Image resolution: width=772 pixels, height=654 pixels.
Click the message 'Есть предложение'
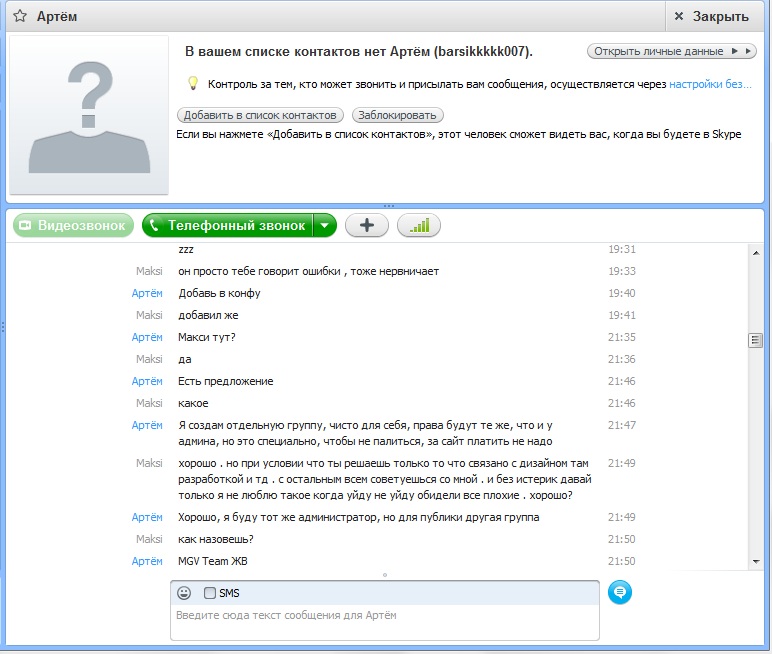pyautogui.click(x=225, y=381)
